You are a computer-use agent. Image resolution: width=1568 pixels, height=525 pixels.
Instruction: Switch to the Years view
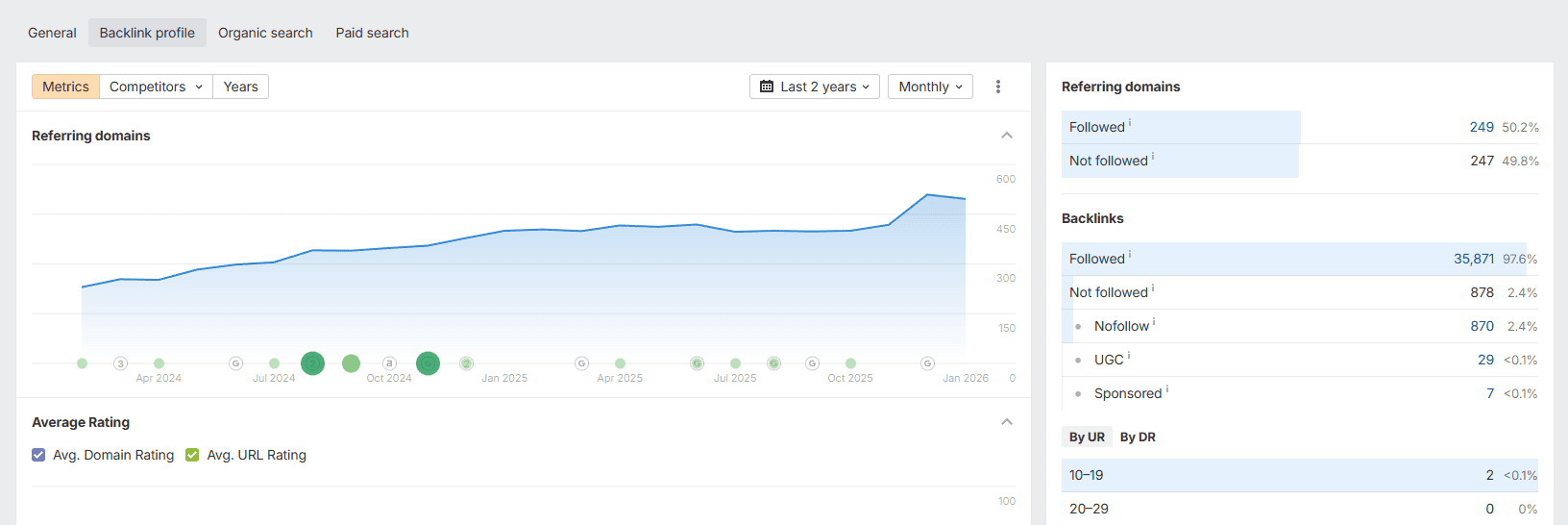click(x=240, y=87)
